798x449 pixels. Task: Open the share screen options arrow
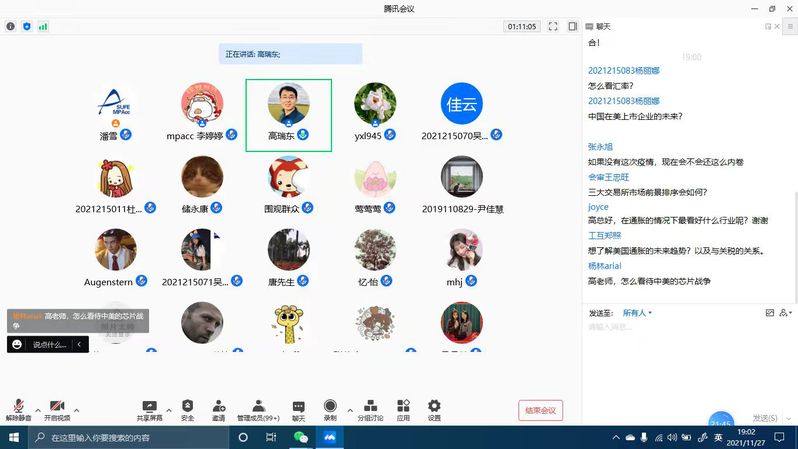pos(169,410)
